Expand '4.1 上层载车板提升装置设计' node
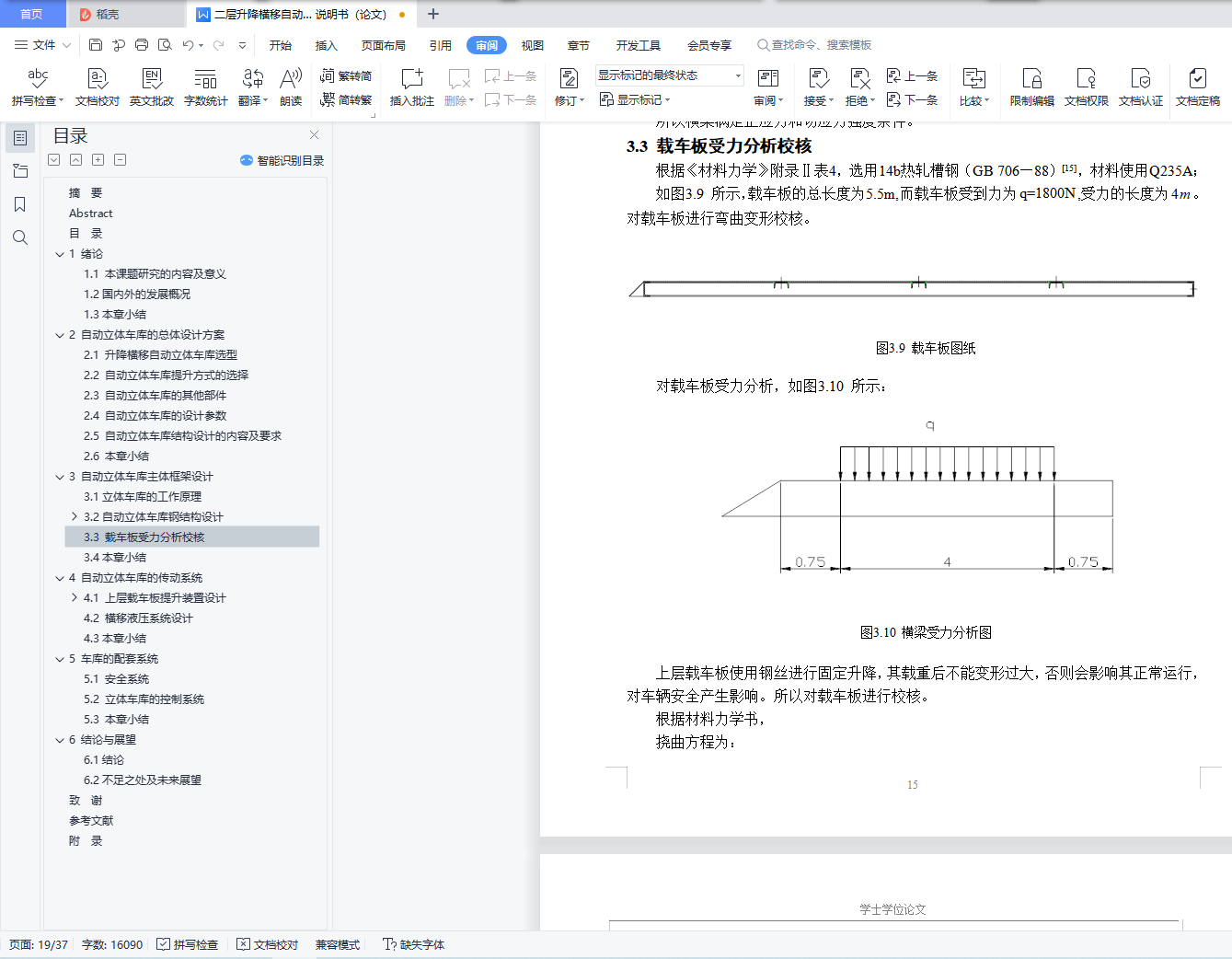This screenshot has width=1232, height=959. pos(75,598)
